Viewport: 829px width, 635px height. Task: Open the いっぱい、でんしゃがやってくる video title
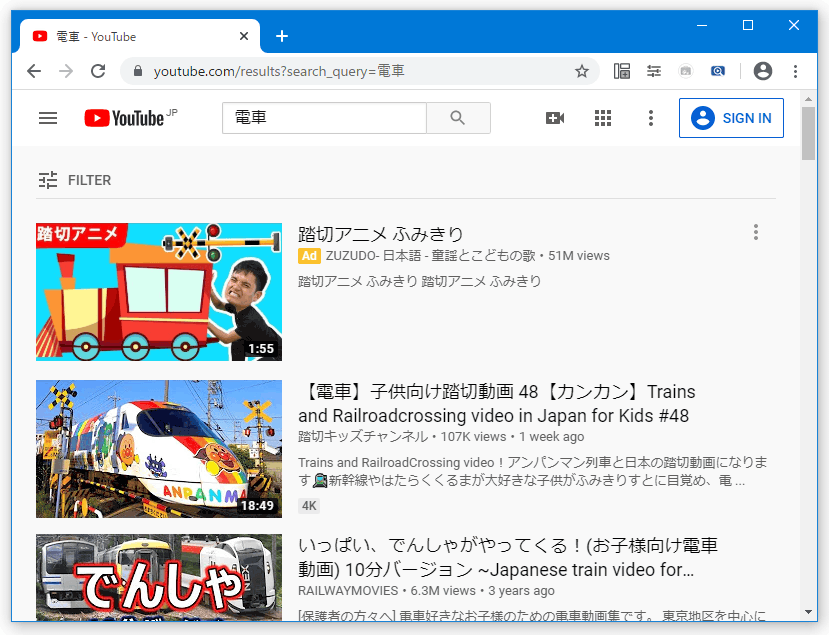tap(508, 557)
